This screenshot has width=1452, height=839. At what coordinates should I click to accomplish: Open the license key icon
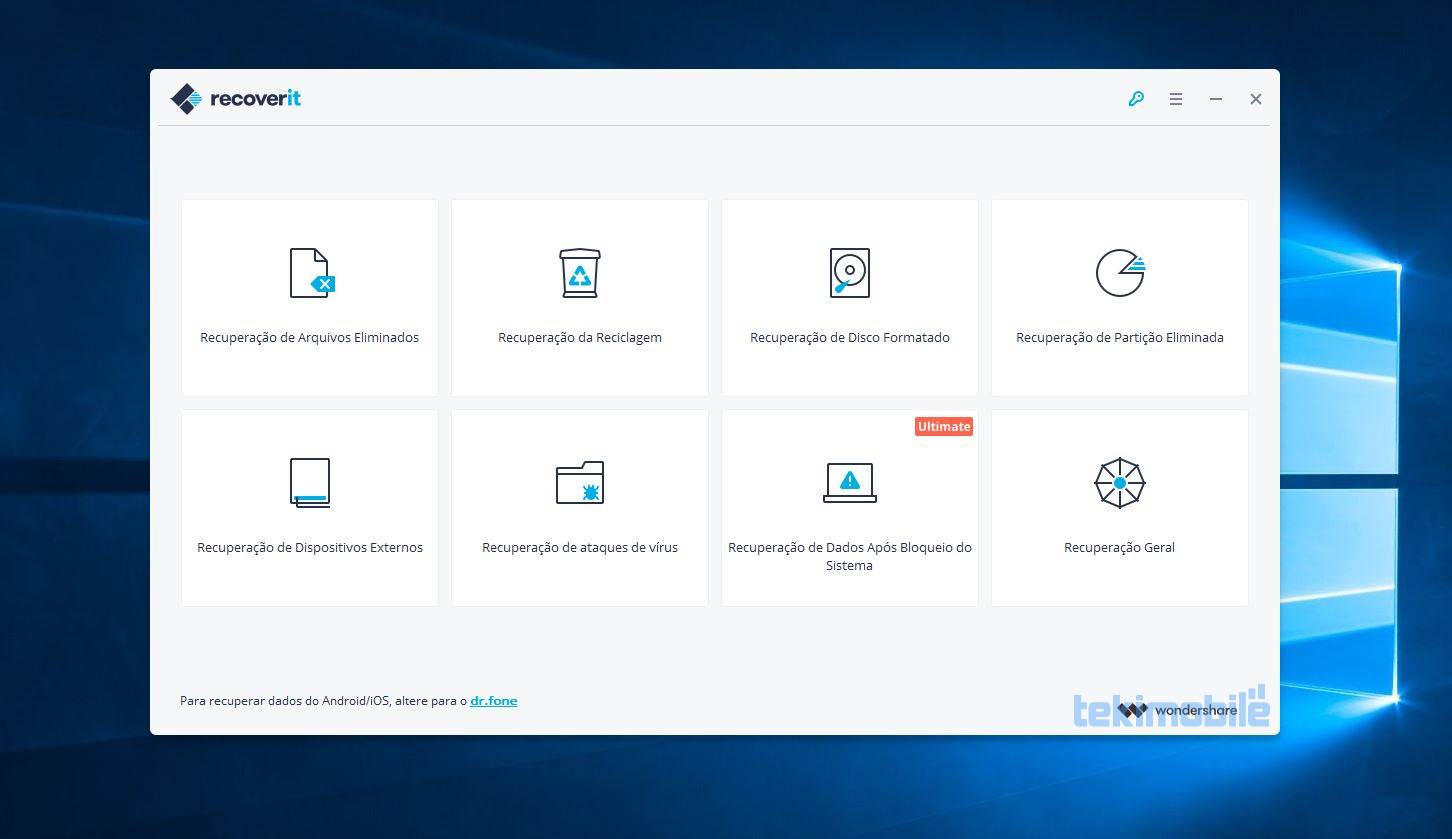(1136, 99)
